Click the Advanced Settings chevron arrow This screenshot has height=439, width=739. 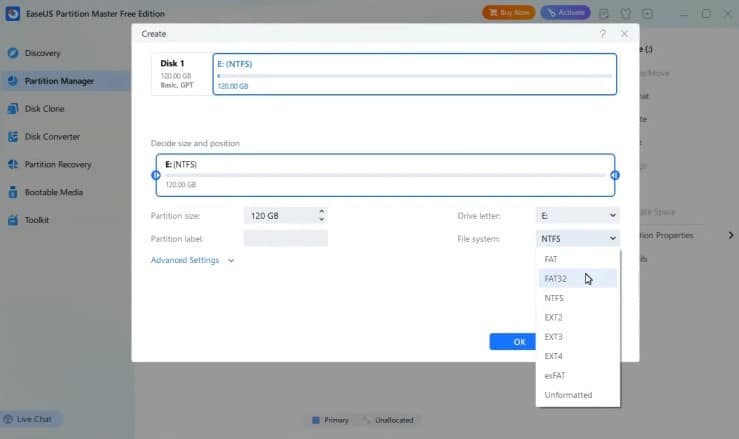coord(231,260)
